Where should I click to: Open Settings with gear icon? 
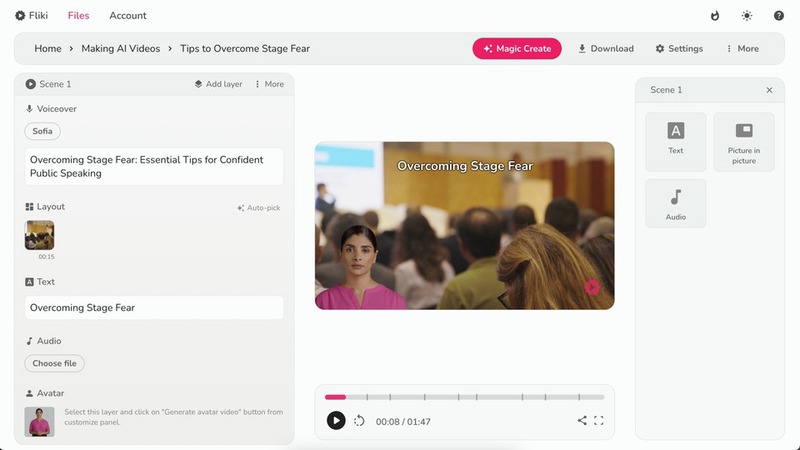679,48
